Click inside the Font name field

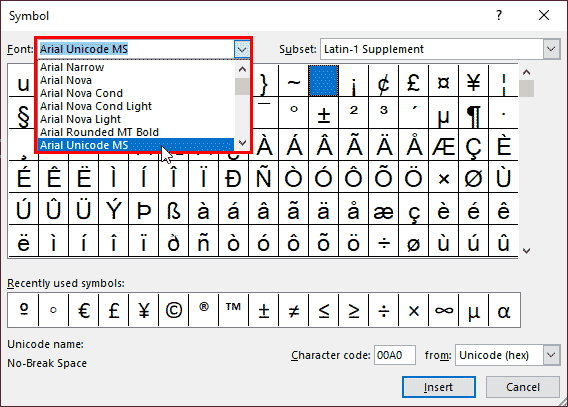click(136, 49)
